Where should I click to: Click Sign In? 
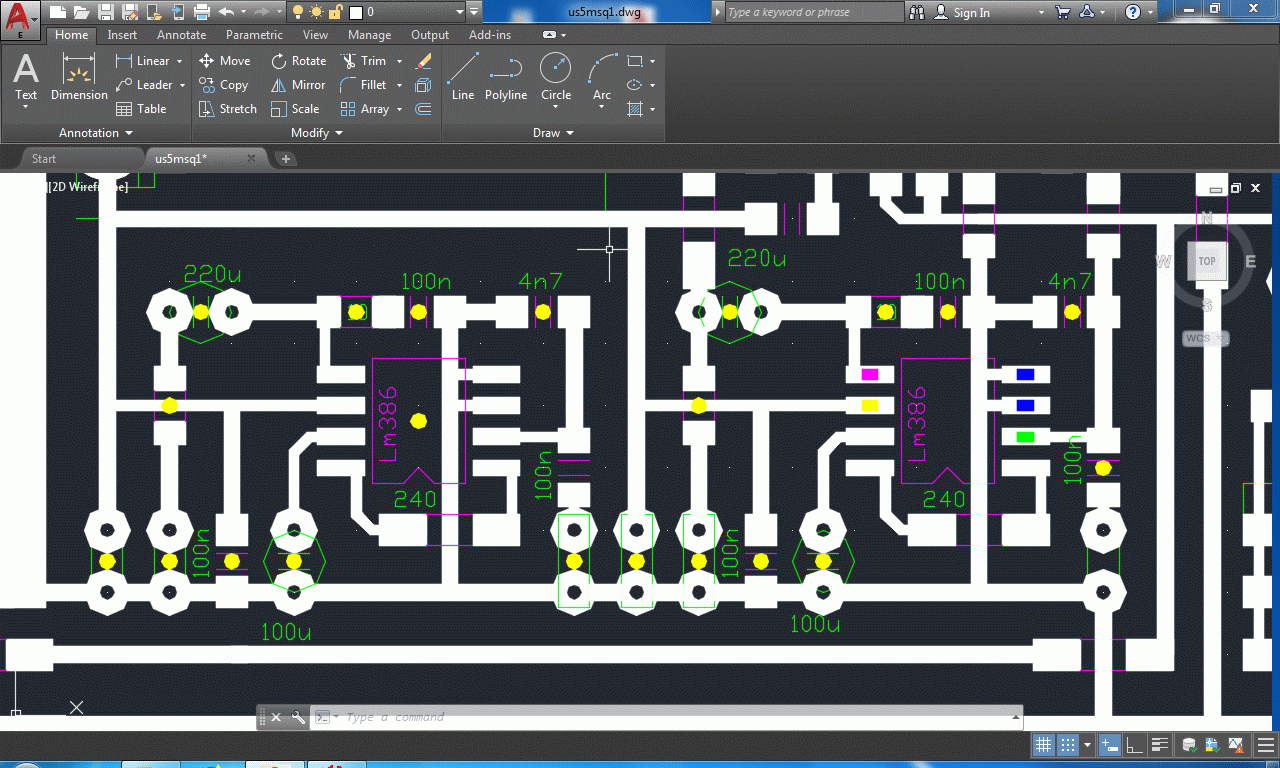(x=971, y=12)
